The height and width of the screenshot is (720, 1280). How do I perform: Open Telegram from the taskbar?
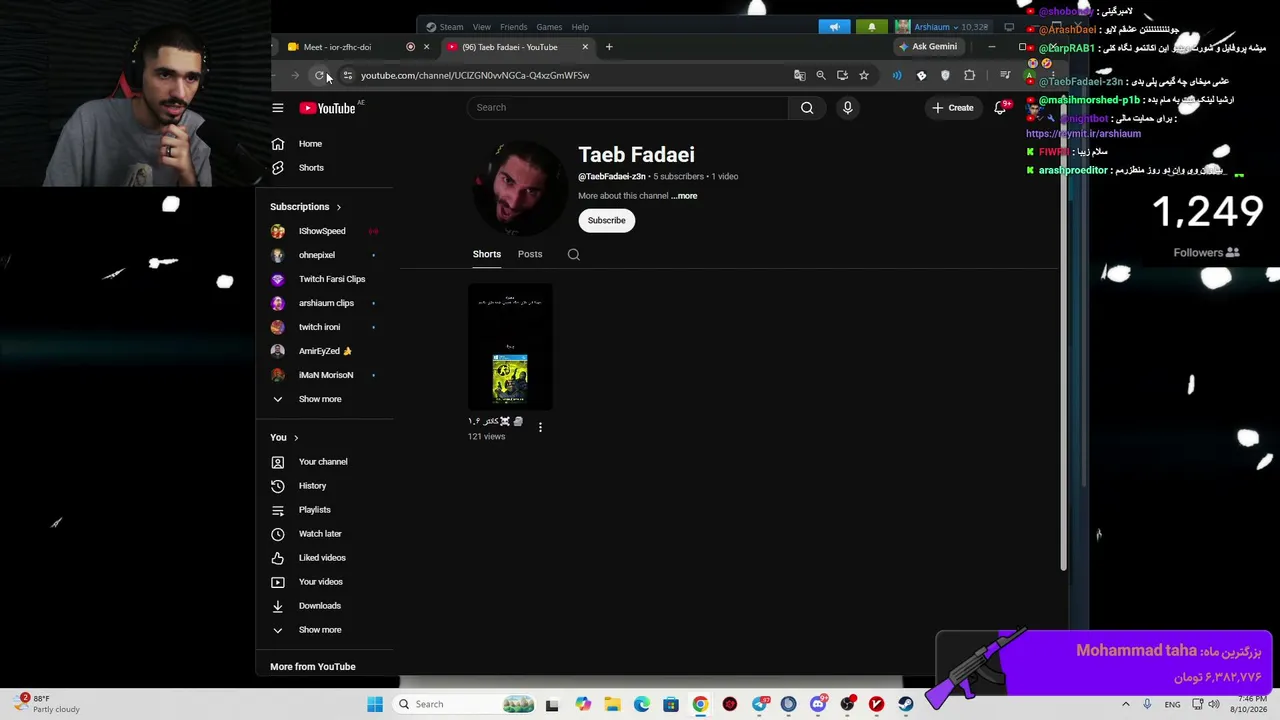760,704
